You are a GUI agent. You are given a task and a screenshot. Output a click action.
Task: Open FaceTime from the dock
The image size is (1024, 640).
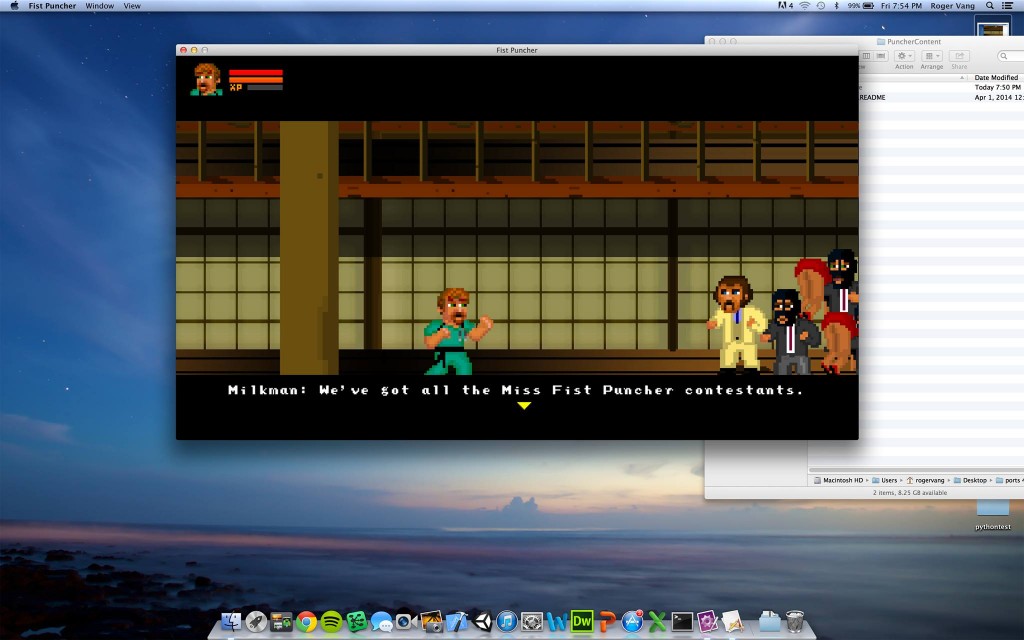click(x=406, y=621)
